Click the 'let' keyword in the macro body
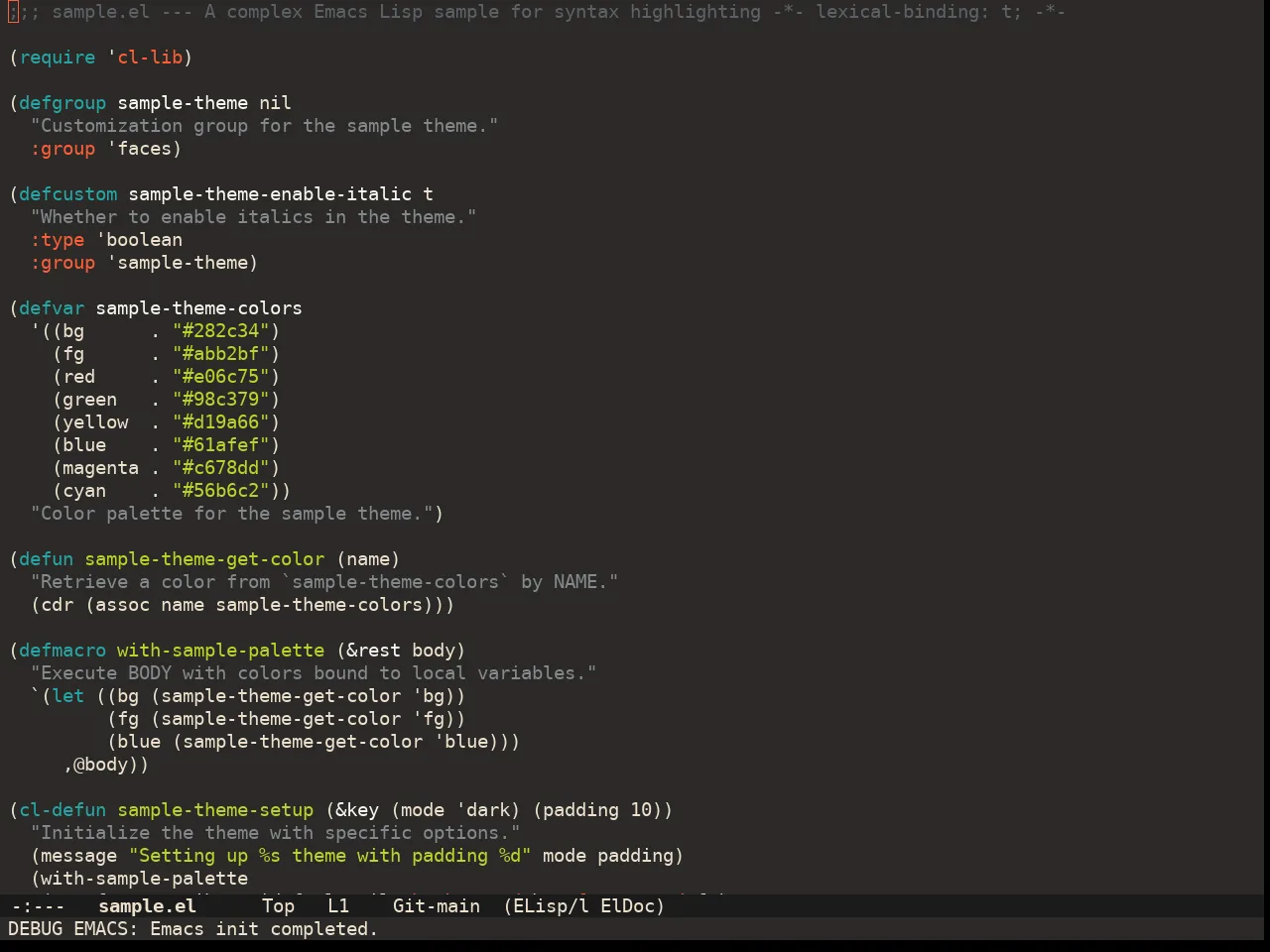Screen dimensions: 1270x952 click(x=68, y=696)
